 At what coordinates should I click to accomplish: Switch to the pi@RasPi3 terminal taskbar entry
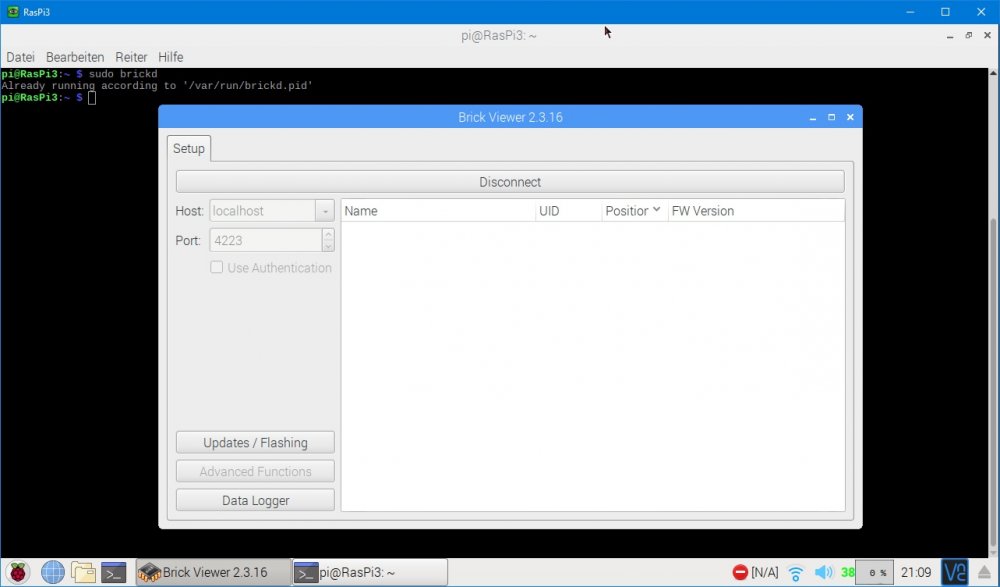click(x=369, y=572)
